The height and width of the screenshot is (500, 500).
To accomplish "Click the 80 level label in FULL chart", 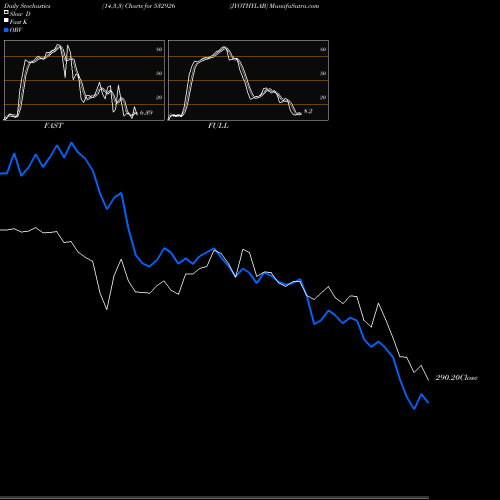I will click(323, 49).
